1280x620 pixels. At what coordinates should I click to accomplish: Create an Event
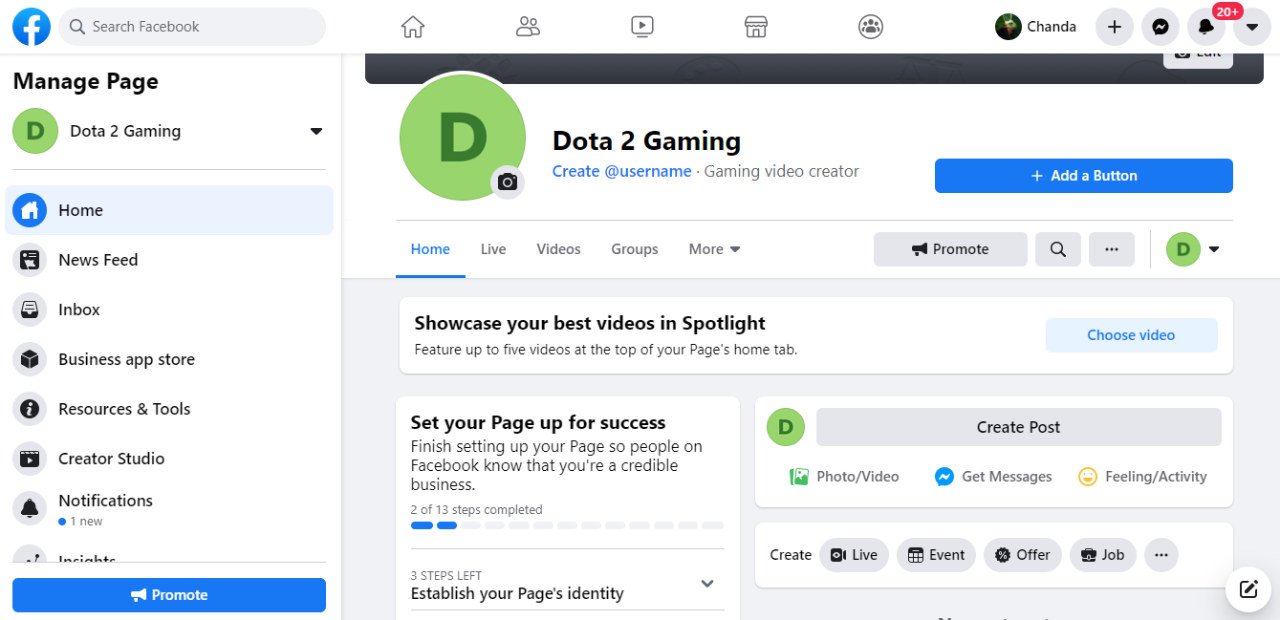click(x=936, y=555)
